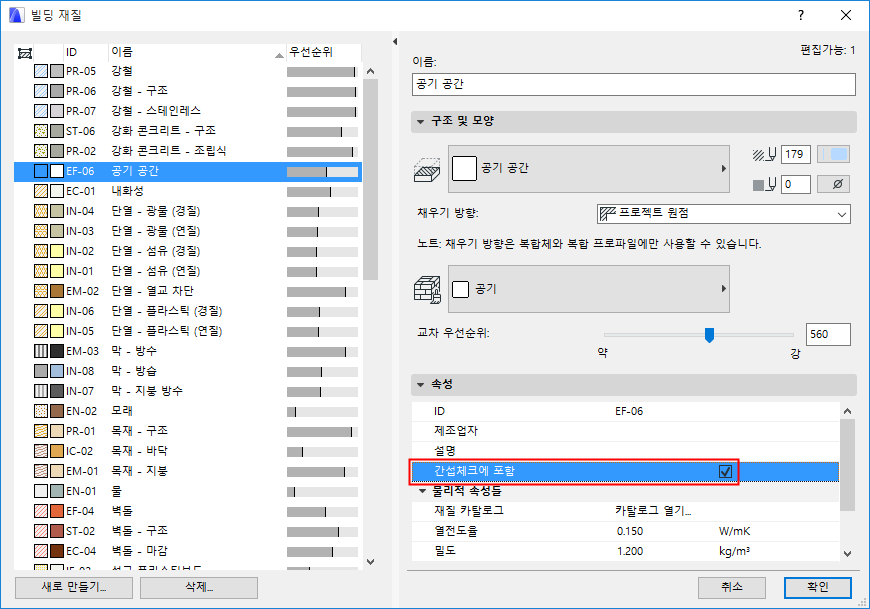Click the fill icon of ST-02 벽돌 - 구조
Viewport: 870px width, 609px height.
coord(41,531)
